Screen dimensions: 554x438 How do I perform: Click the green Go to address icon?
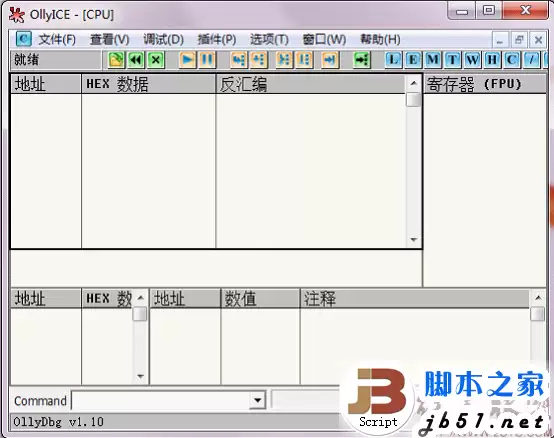coord(362,60)
